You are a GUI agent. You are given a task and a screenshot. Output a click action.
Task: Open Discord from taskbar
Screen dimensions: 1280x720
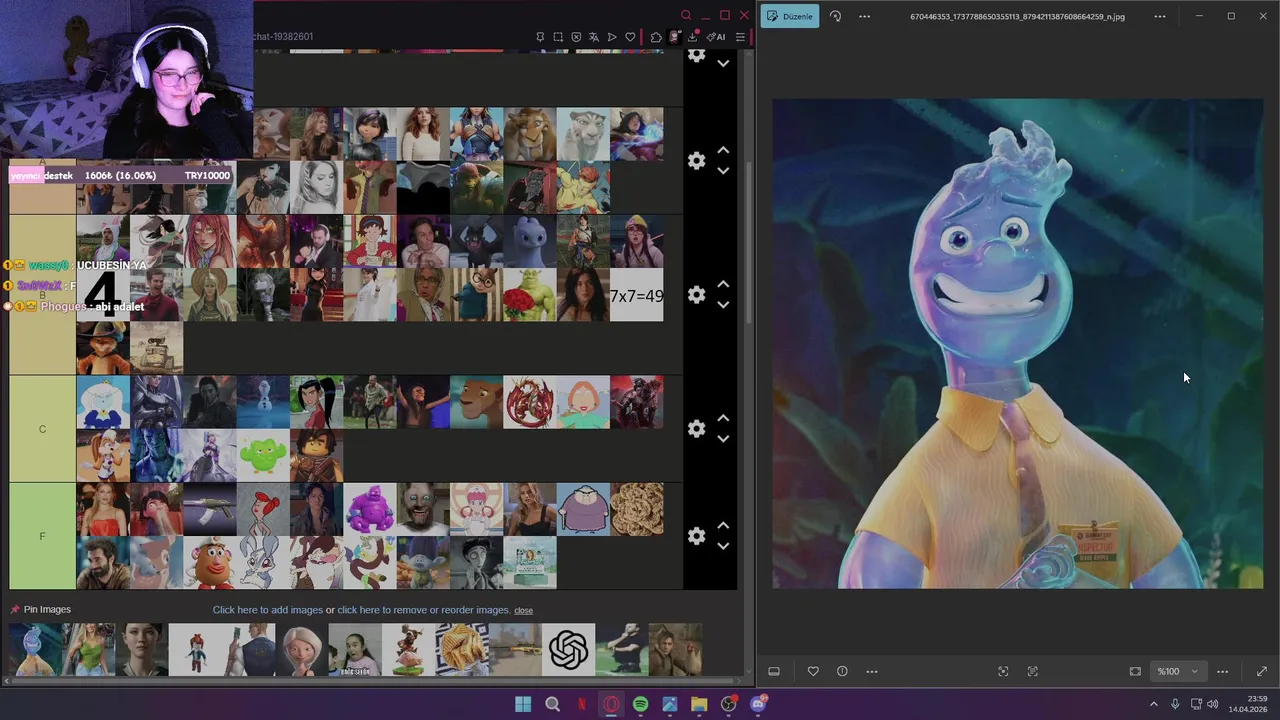[x=758, y=704]
